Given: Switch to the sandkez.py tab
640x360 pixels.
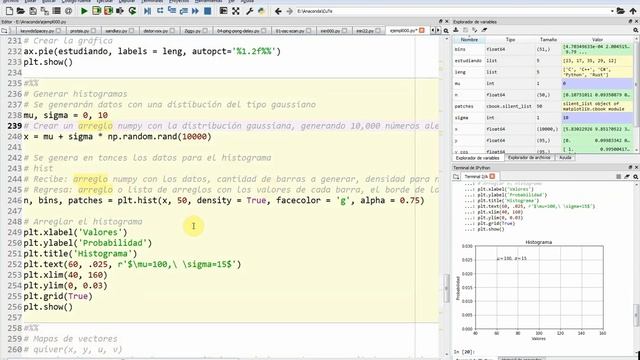Looking at the screenshot, I should [x=119, y=31].
